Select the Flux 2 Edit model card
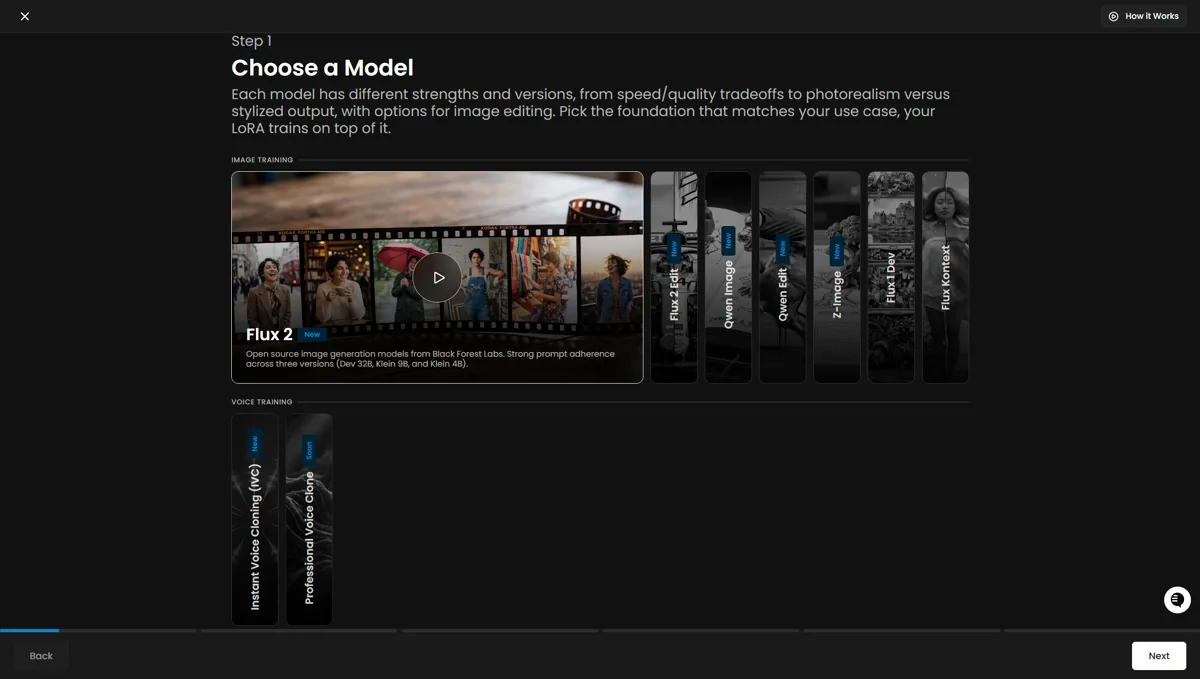 click(x=674, y=277)
